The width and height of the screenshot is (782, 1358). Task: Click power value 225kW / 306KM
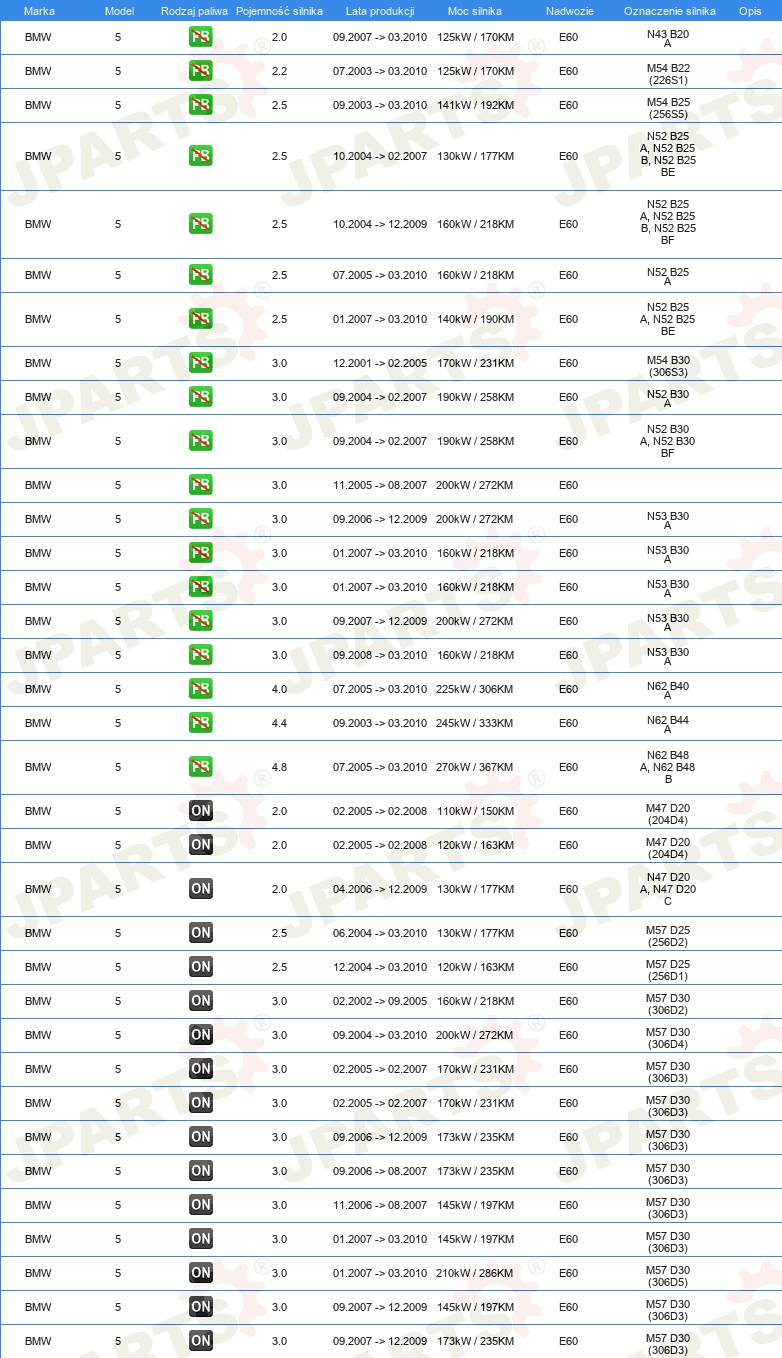(x=475, y=689)
